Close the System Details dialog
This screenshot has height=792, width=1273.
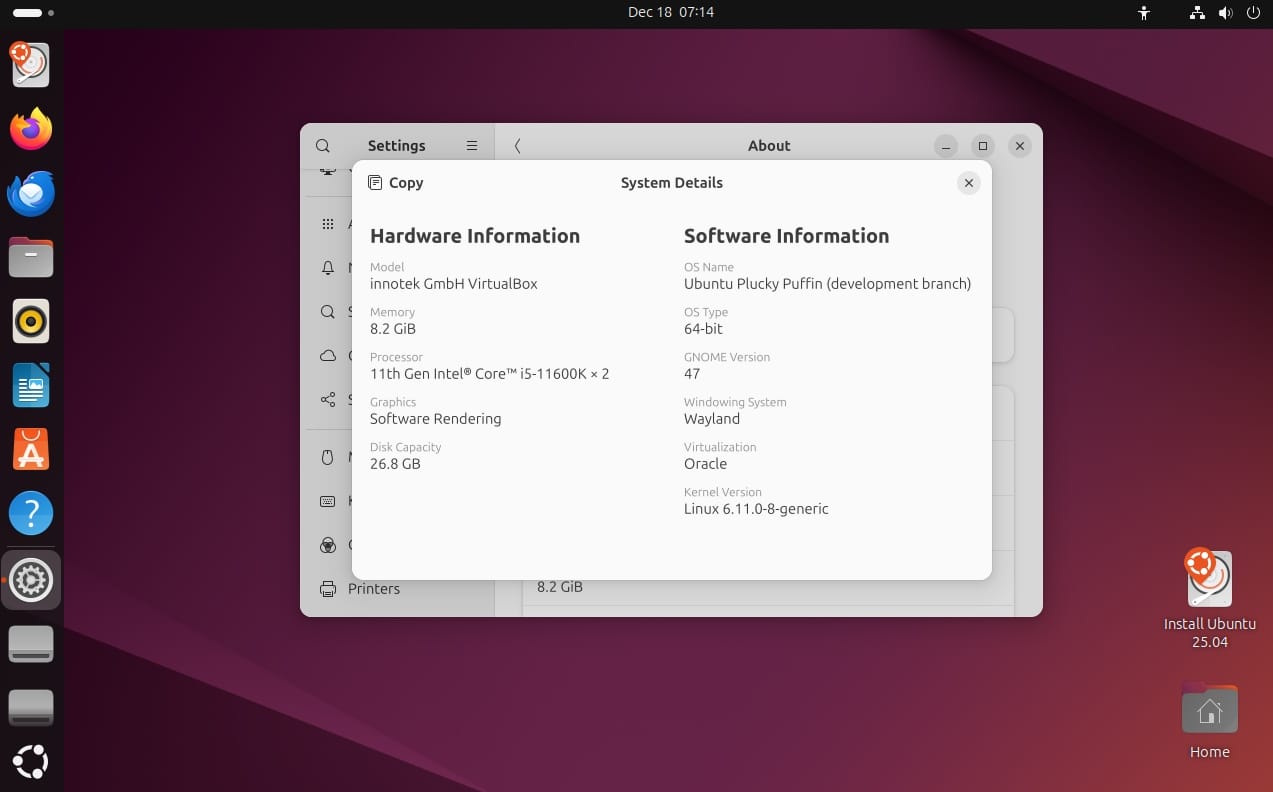tap(968, 183)
